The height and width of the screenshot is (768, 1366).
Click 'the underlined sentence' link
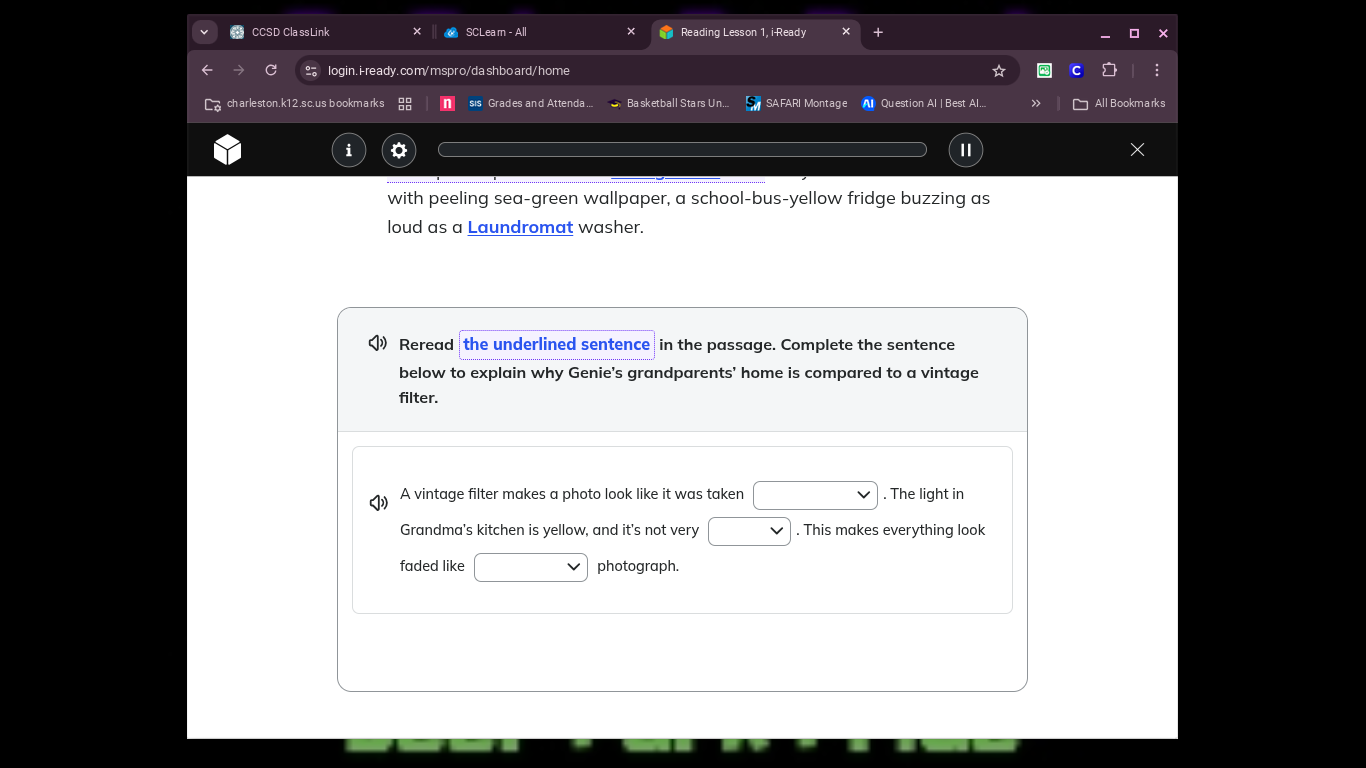coord(556,344)
